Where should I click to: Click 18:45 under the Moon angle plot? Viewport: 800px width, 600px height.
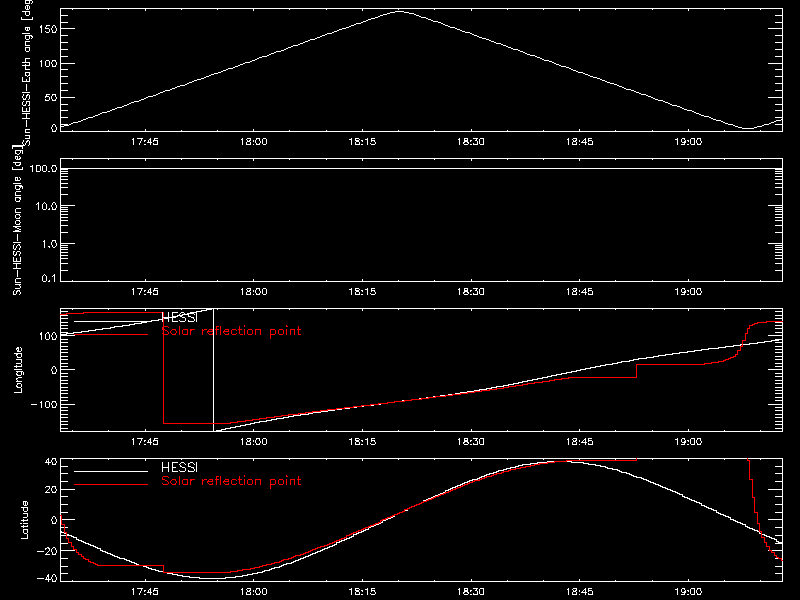pyautogui.click(x=580, y=292)
